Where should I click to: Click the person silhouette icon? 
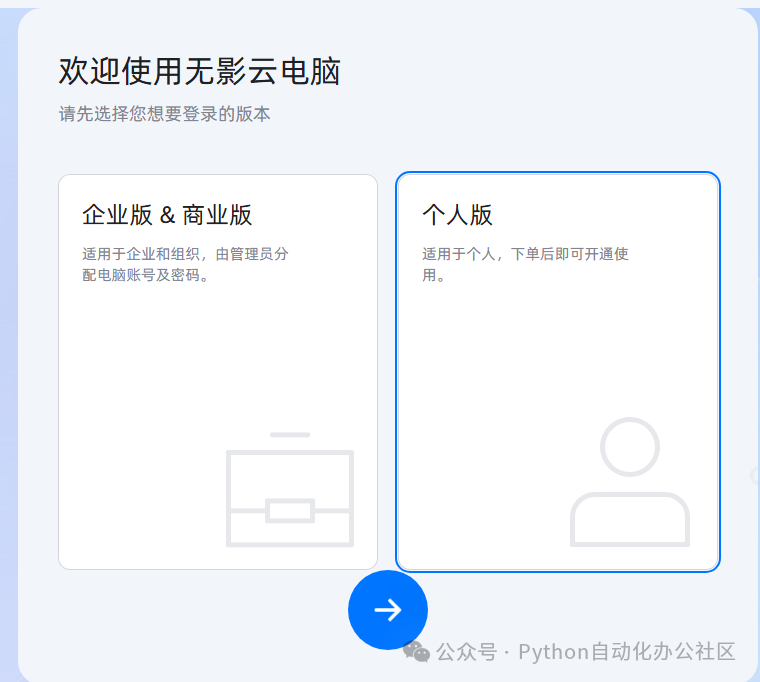tap(630, 482)
